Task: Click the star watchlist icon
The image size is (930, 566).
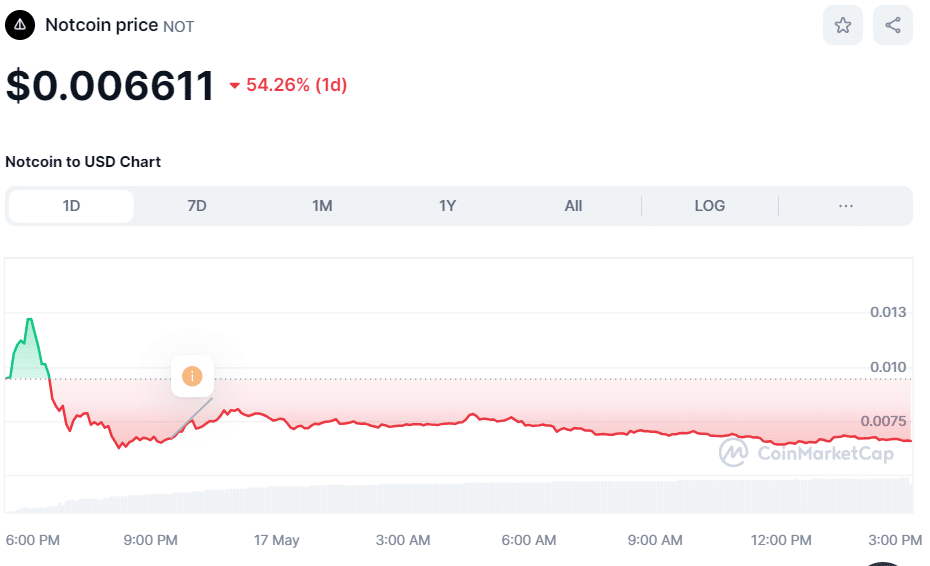Action: point(843,25)
